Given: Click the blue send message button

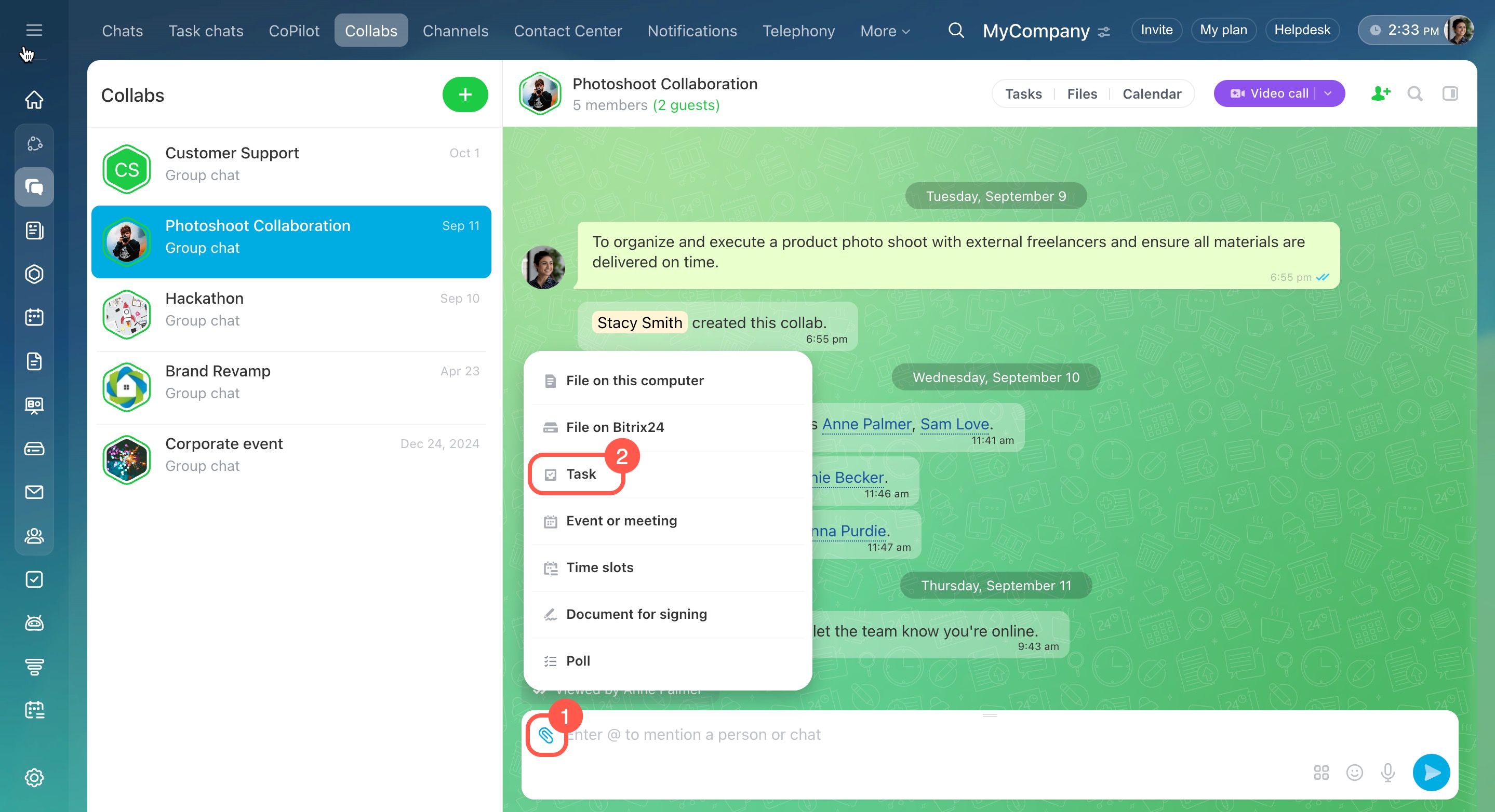Looking at the screenshot, I should pyautogui.click(x=1431, y=772).
